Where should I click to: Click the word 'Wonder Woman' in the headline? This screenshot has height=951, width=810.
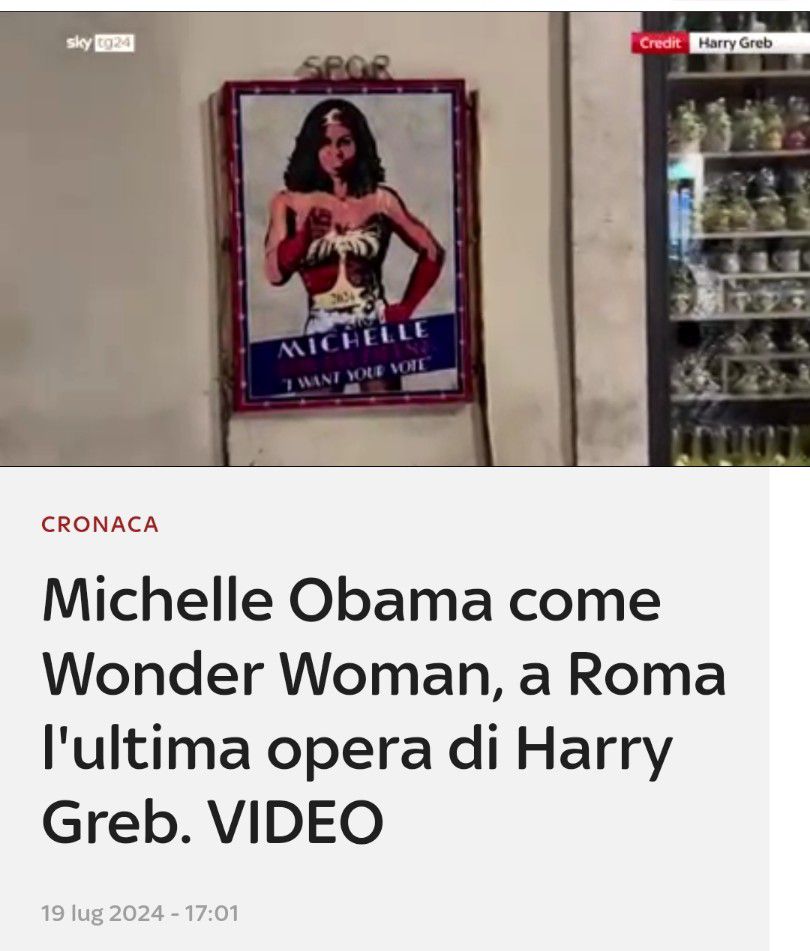click(266, 673)
